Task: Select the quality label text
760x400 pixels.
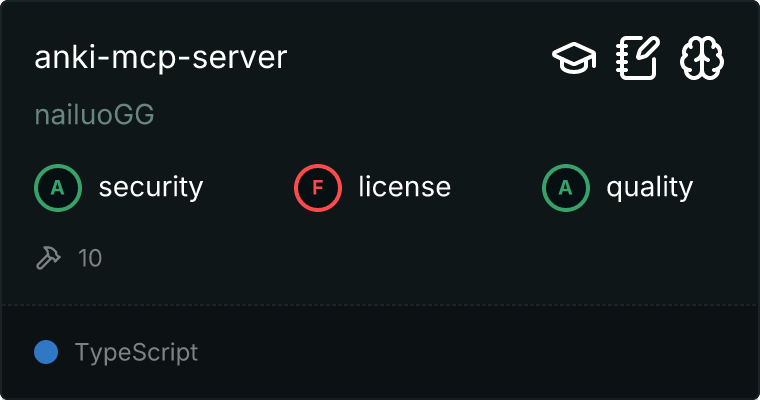Action: point(649,187)
